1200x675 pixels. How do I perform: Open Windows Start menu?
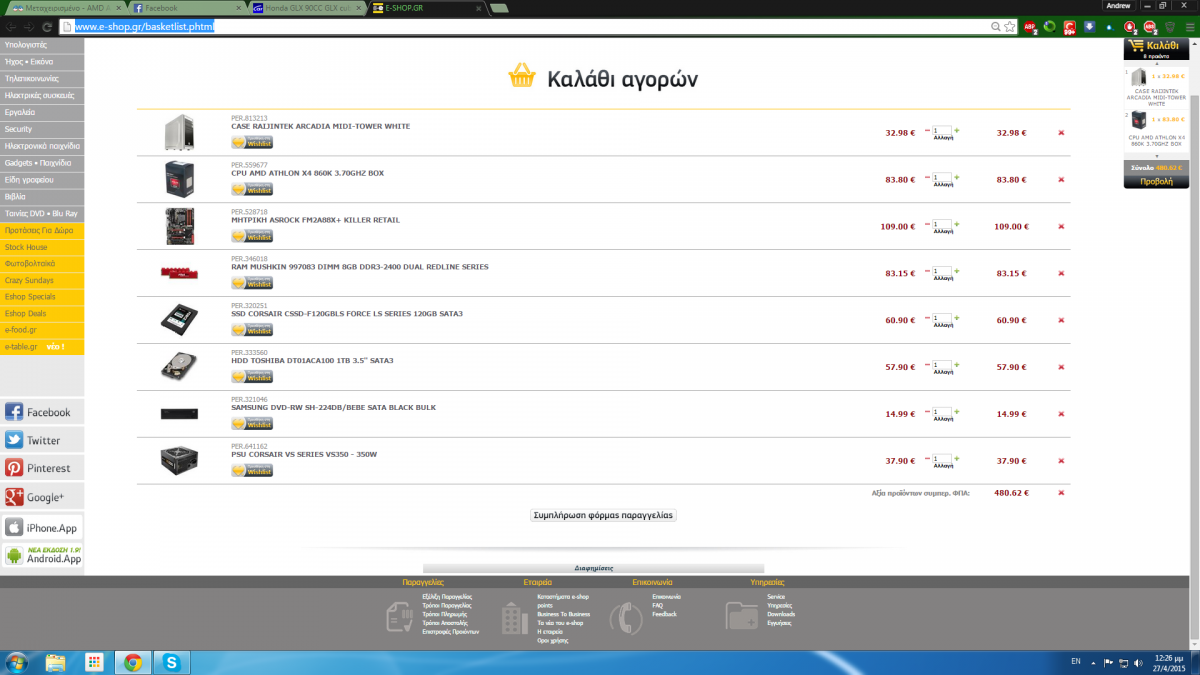coord(17,662)
